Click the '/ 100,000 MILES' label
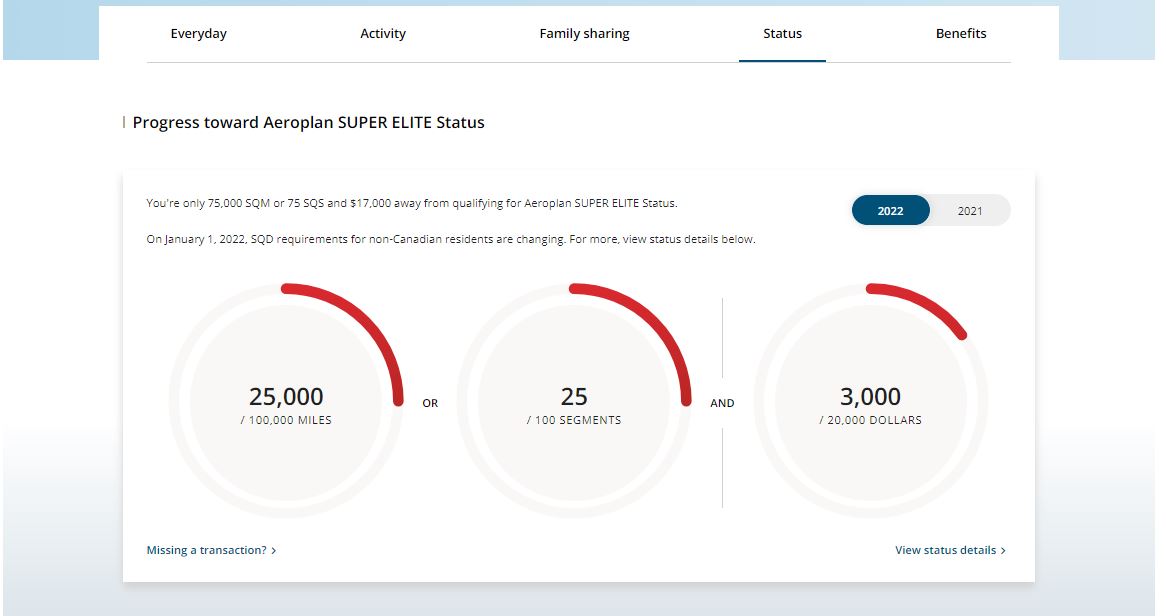Screen dimensions: 1166x616 click(286, 420)
